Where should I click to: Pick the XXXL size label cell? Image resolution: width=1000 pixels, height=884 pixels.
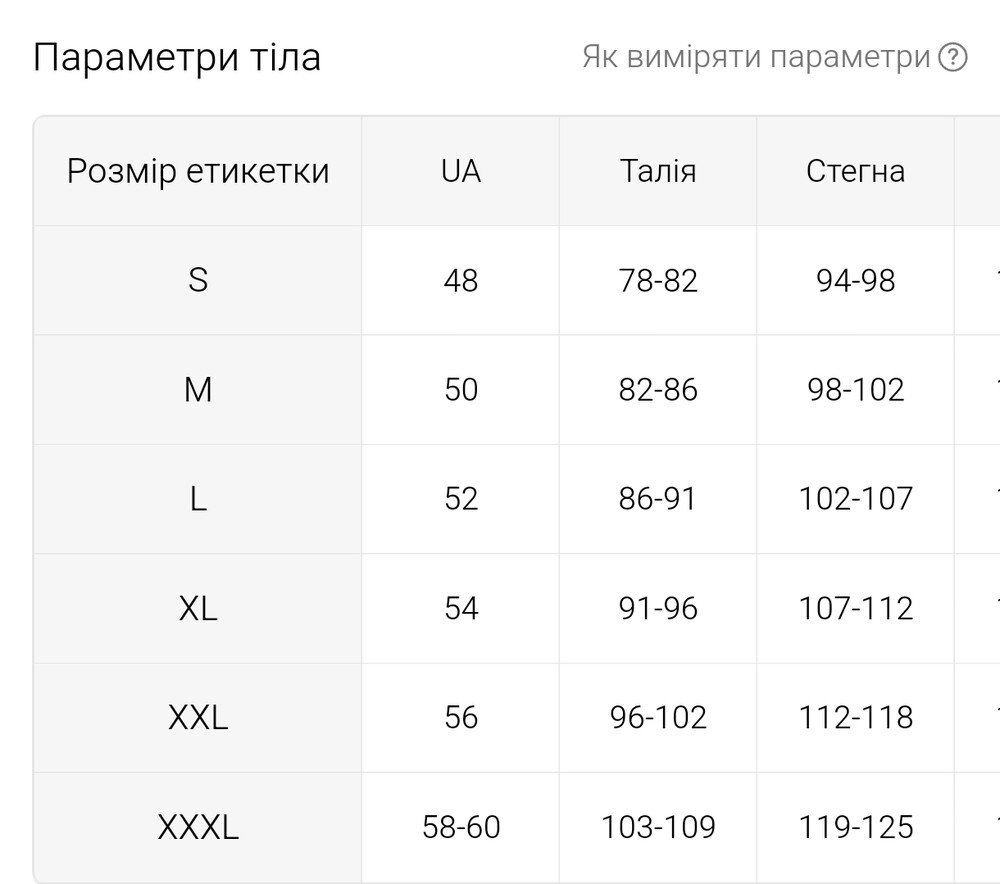point(198,827)
